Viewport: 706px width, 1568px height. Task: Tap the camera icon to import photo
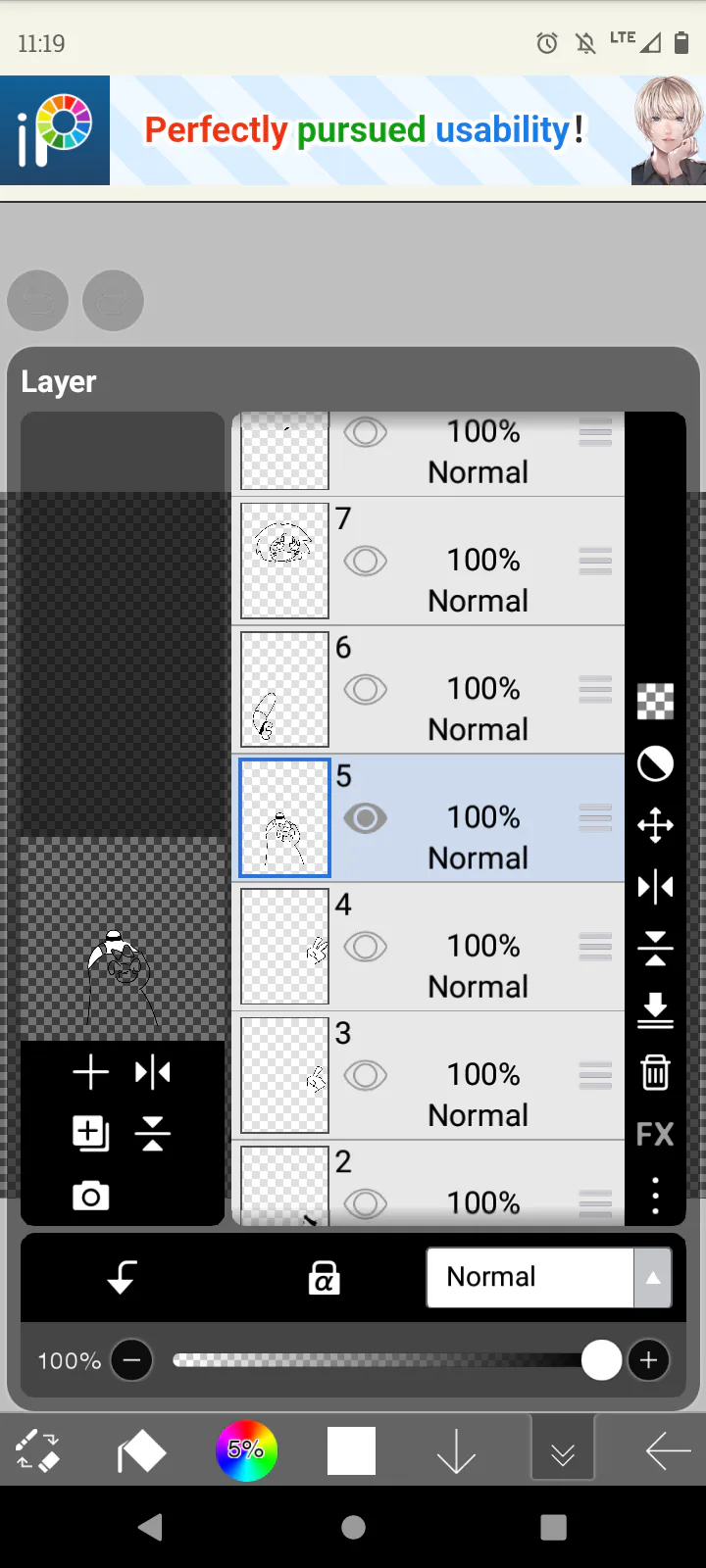[x=90, y=1196]
